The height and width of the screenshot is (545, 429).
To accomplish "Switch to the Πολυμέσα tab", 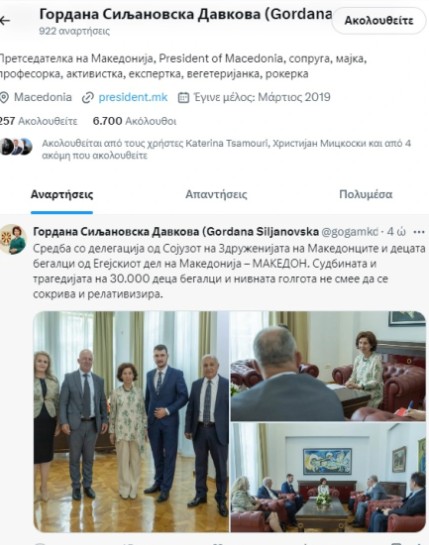I will [x=366, y=194].
